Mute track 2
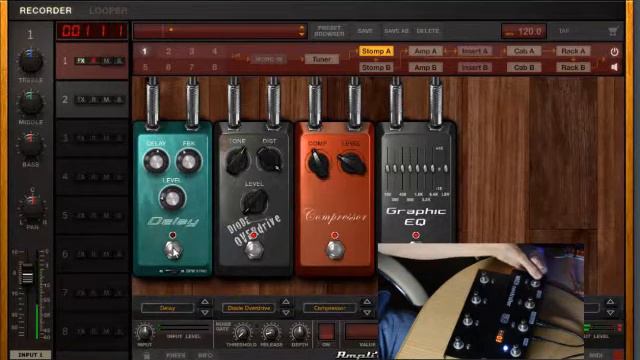Image resolution: width=640 pixels, height=360 pixels. tap(107, 100)
